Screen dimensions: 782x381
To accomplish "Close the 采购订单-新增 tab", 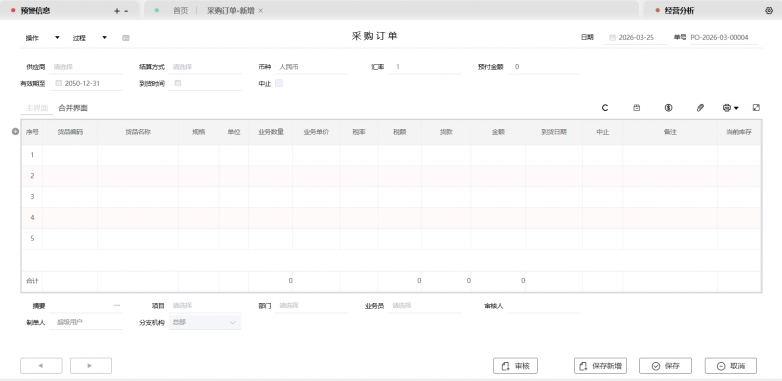I will click(x=260, y=11).
